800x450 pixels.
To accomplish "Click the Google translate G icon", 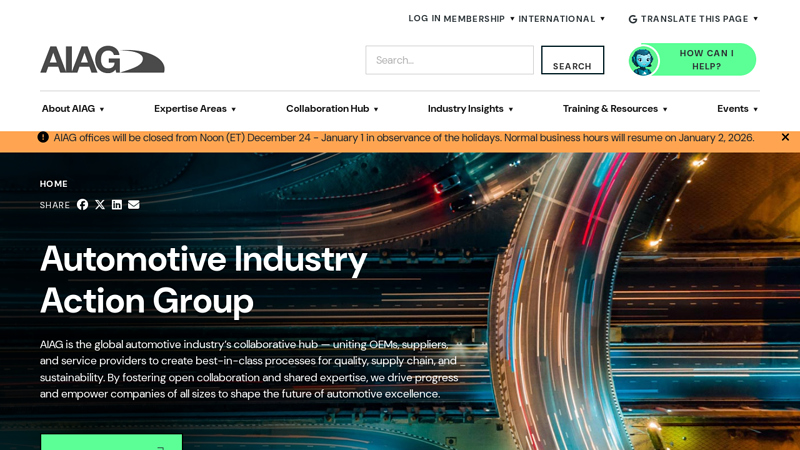I will [x=633, y=19].
